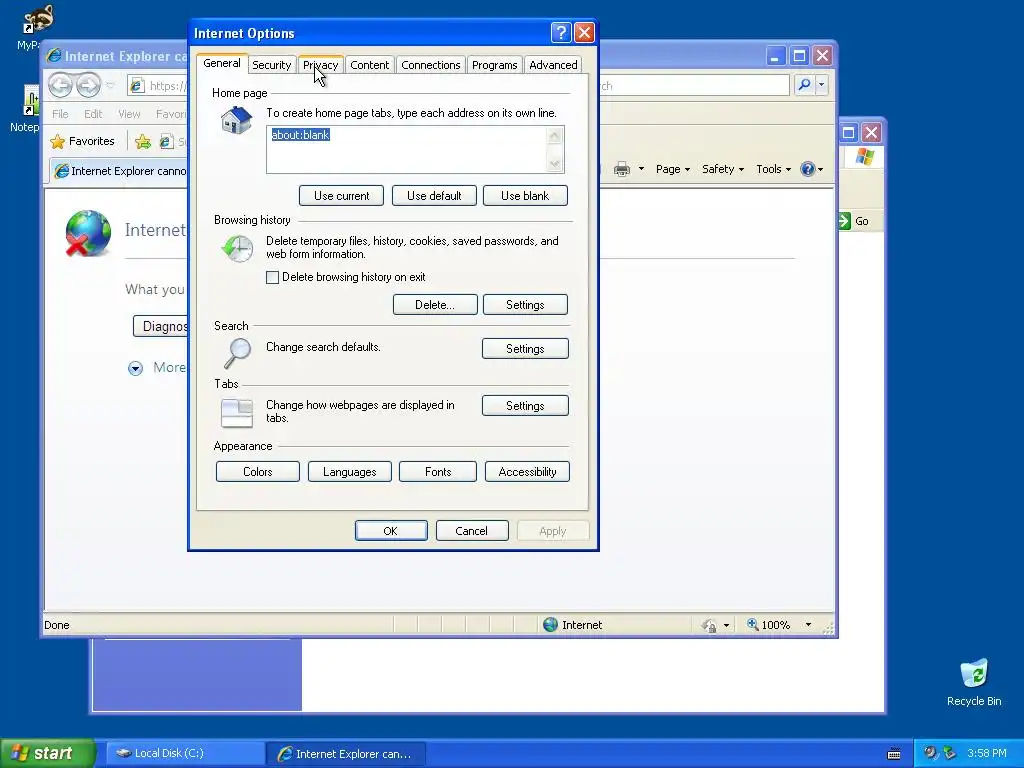Click the Use blank button
Screen dimensions: 1024x768
(x=525, y=195)
